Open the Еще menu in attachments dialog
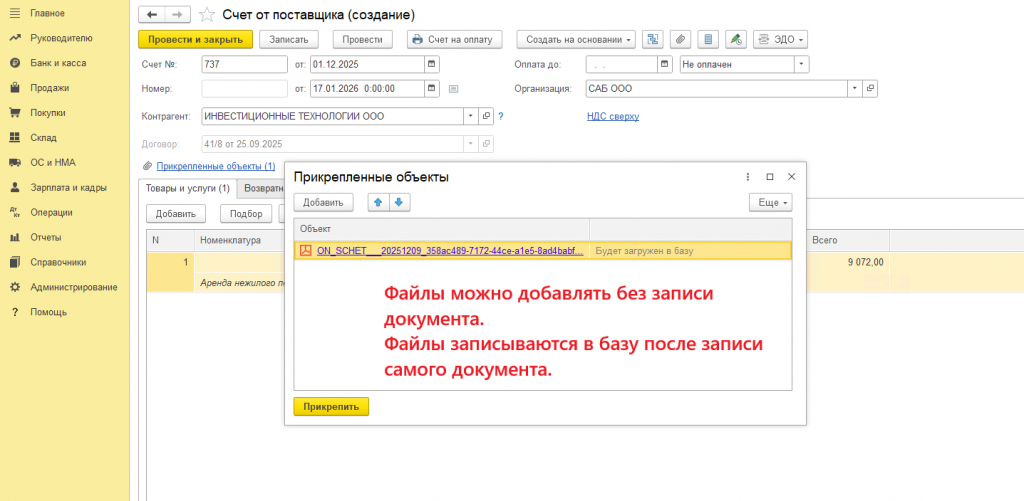 tap(770, 202)
